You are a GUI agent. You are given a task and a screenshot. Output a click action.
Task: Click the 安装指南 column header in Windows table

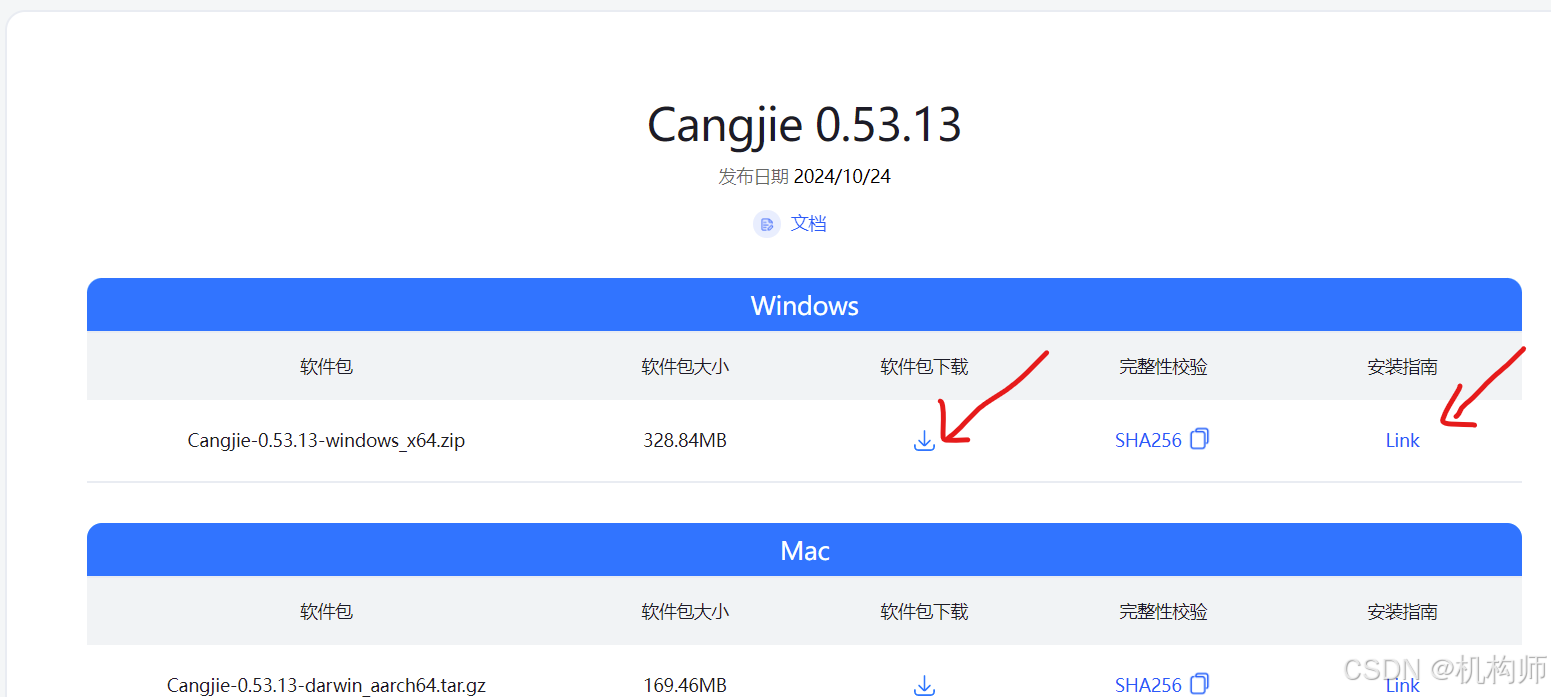tap(1402, 366)
